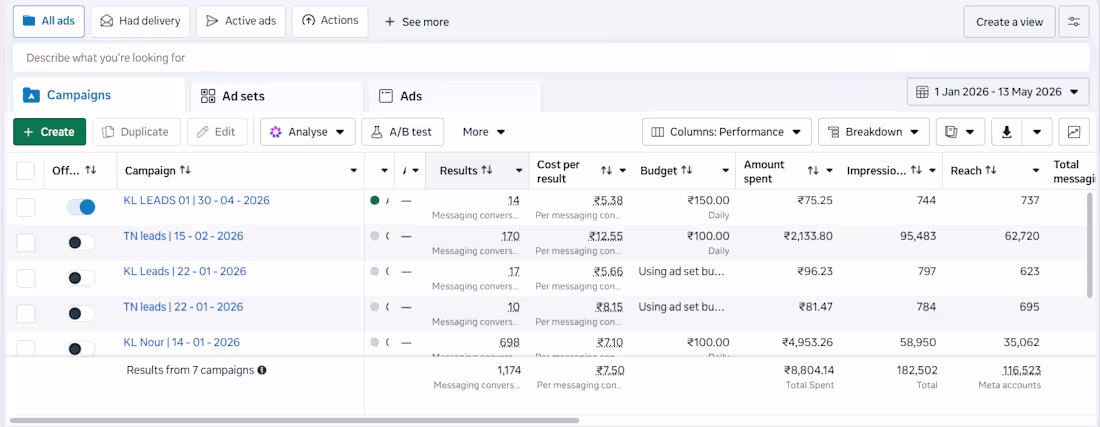The width and height of the screenshot is (1100, 427).
Task: Open the KL Nour | 14 - 01 - 2026 campaign link
Action: [x=182, y=342]
